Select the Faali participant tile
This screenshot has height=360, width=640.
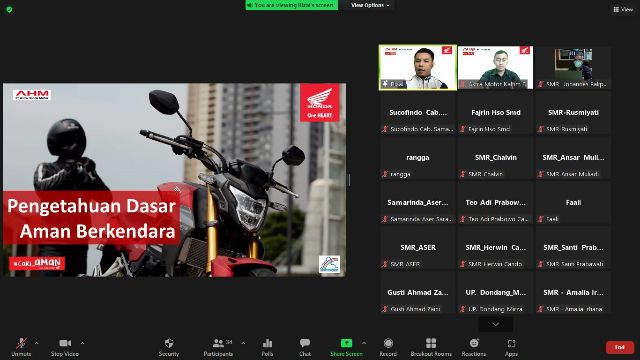point(573,203)
